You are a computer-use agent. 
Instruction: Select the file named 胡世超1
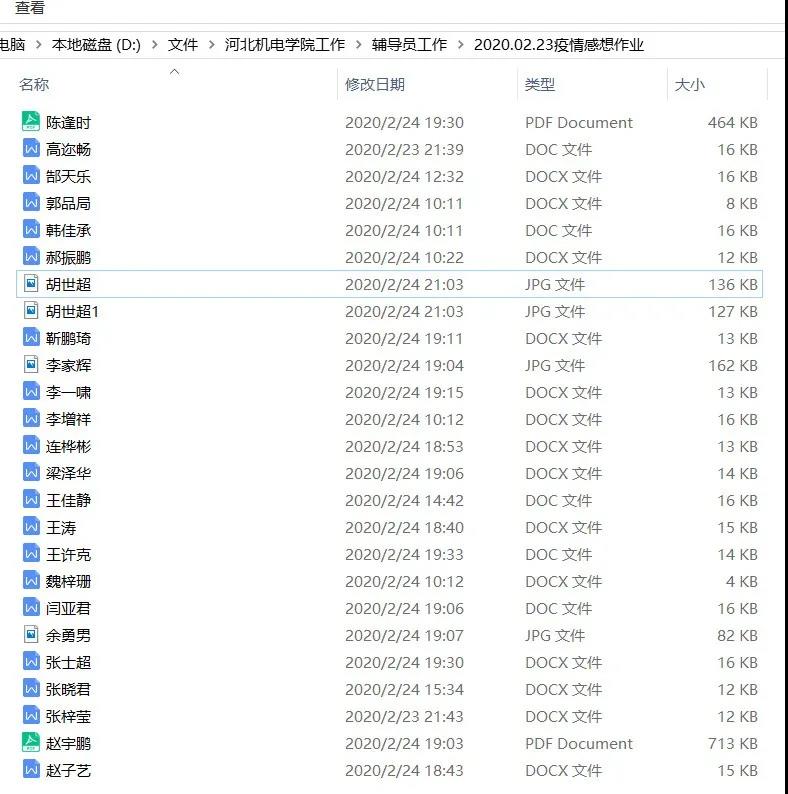click(72, 311)
